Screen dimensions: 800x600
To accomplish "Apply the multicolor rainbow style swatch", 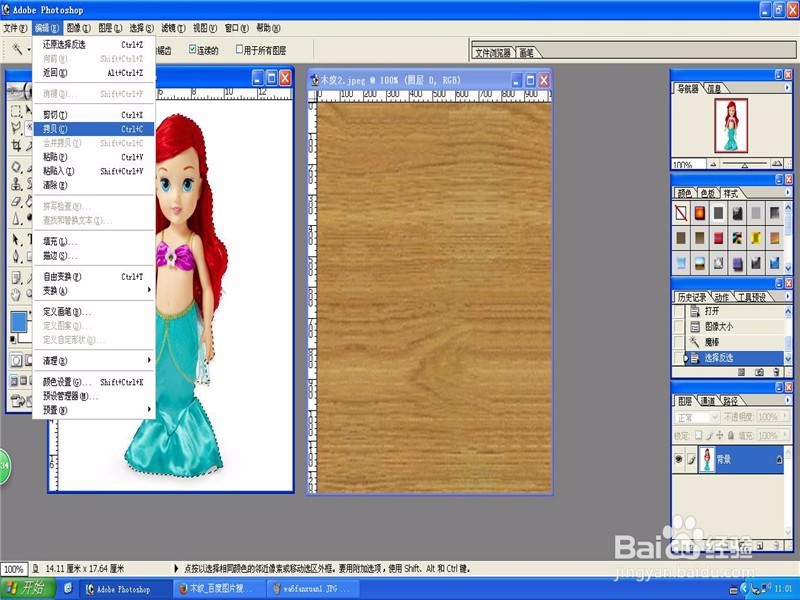I will pos(737,238).
